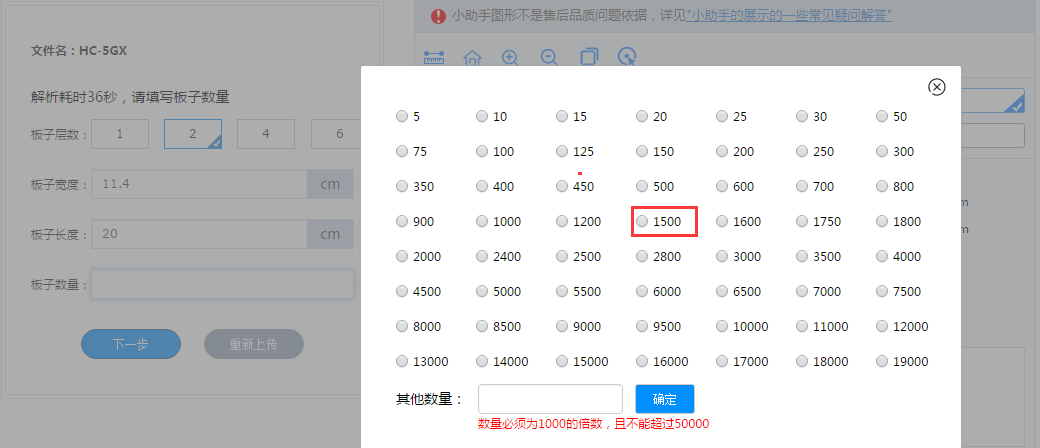Select 10000 as the board quantity
This screenshot has width=1040, height=448.
click(722, 326)
